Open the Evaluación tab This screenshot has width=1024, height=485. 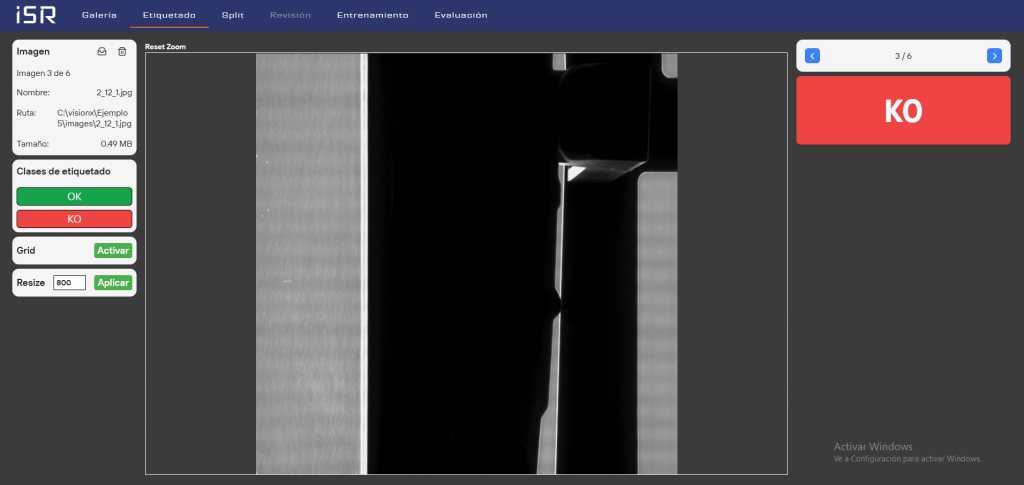click(461, 15)
